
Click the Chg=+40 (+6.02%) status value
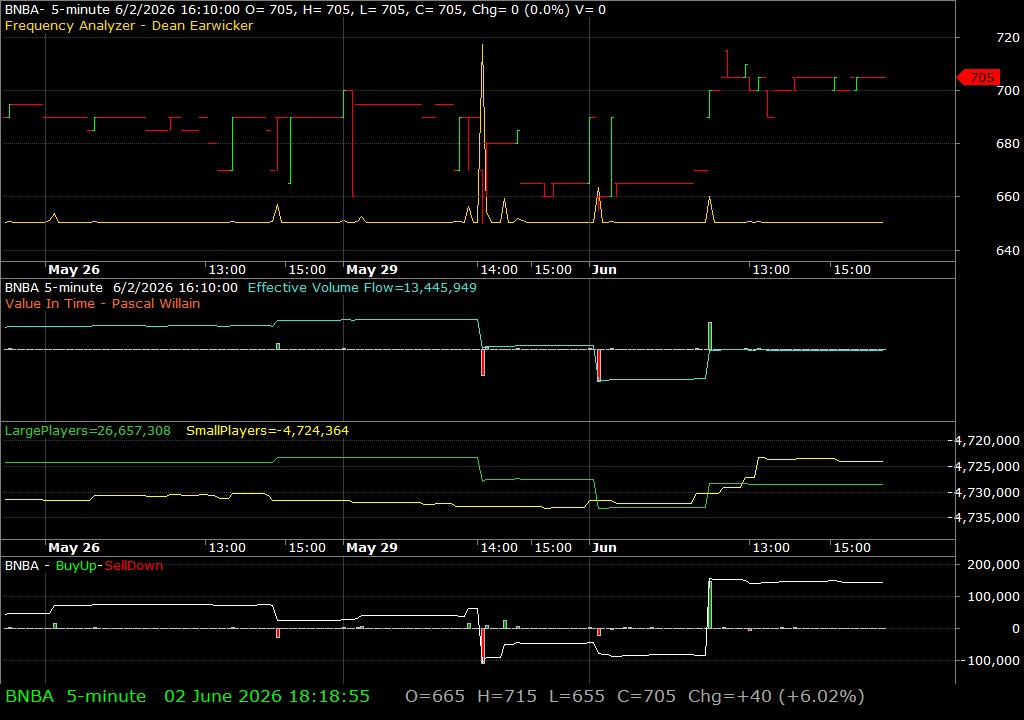pyautogui.click(x=776, y=696)
